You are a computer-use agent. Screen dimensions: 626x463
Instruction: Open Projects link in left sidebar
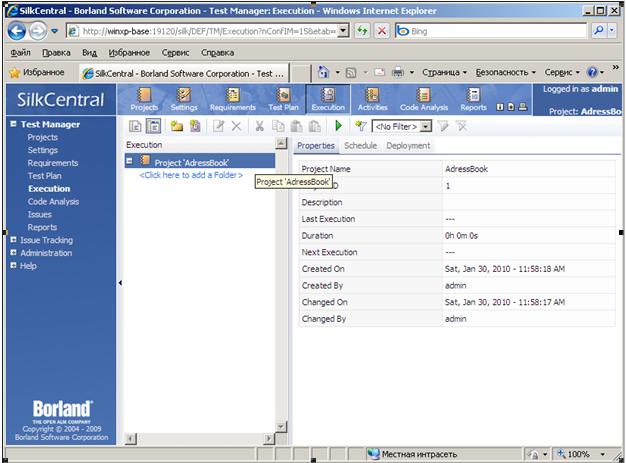(x=43, y=137)
